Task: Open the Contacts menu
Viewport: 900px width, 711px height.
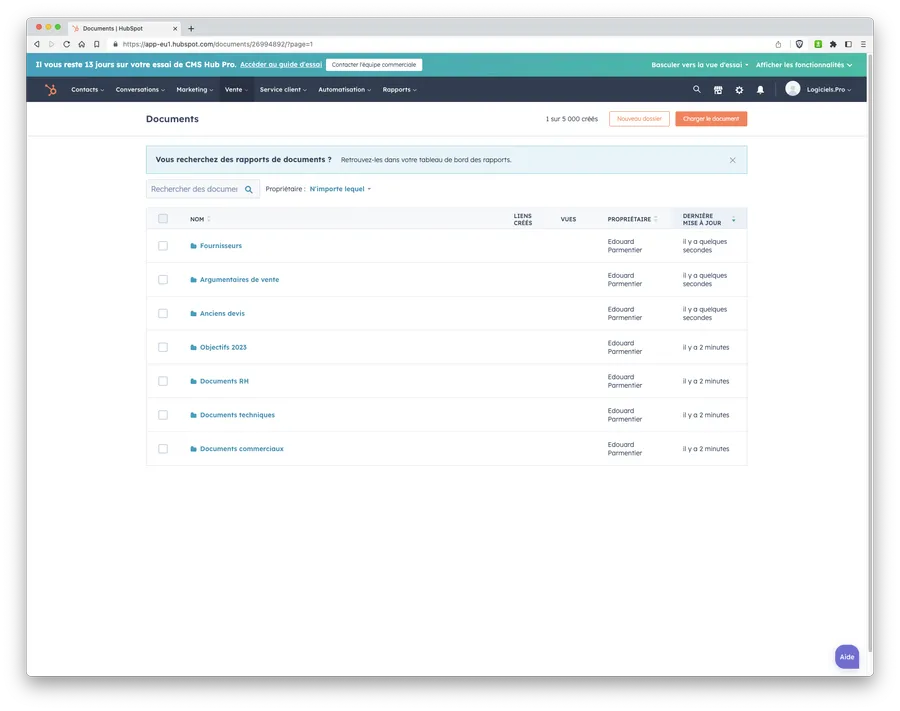Action: coord(87,90)
